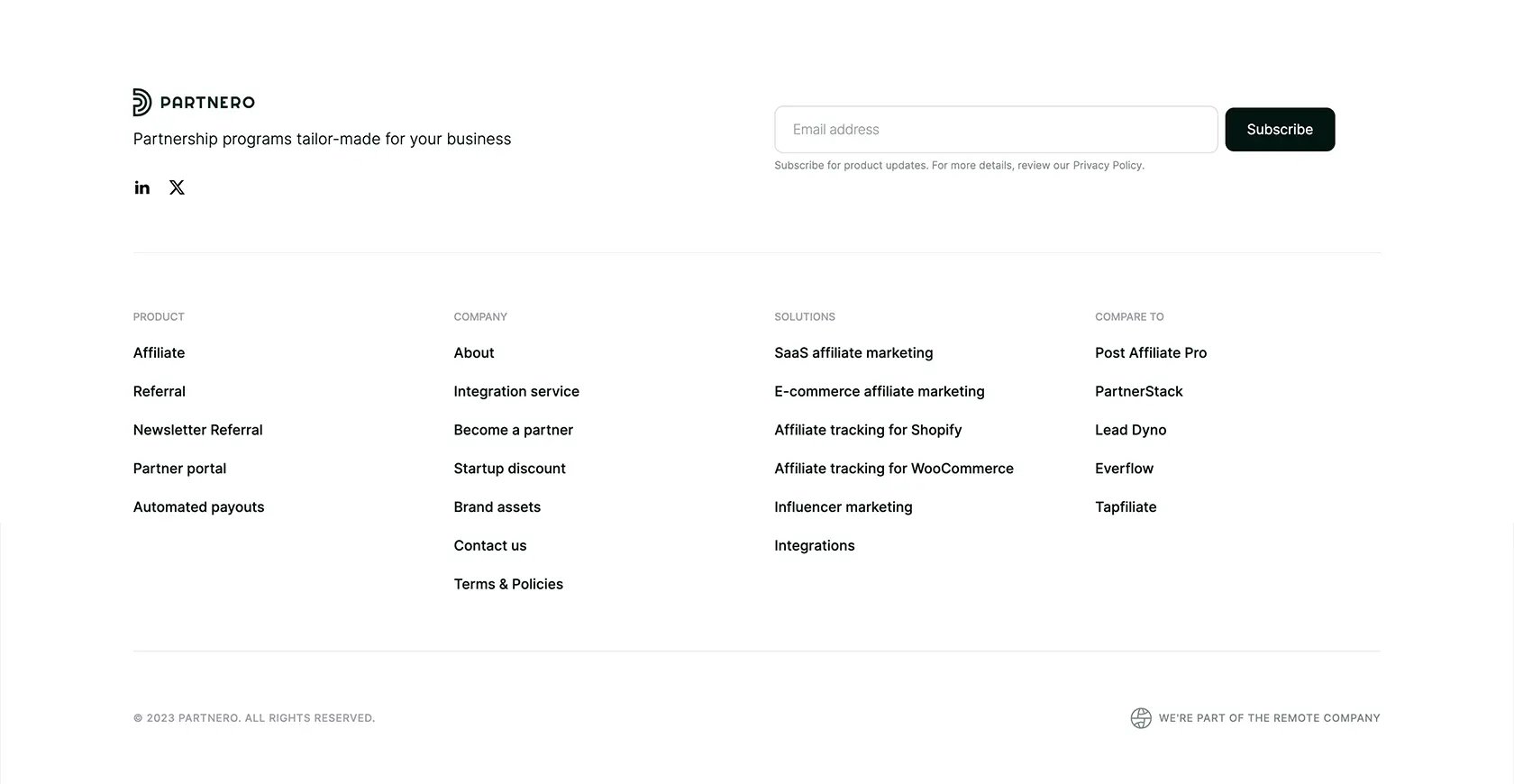This screenshot has width=1514, height=784.
Task: View Terms & Policies
Action: (508, 584)
